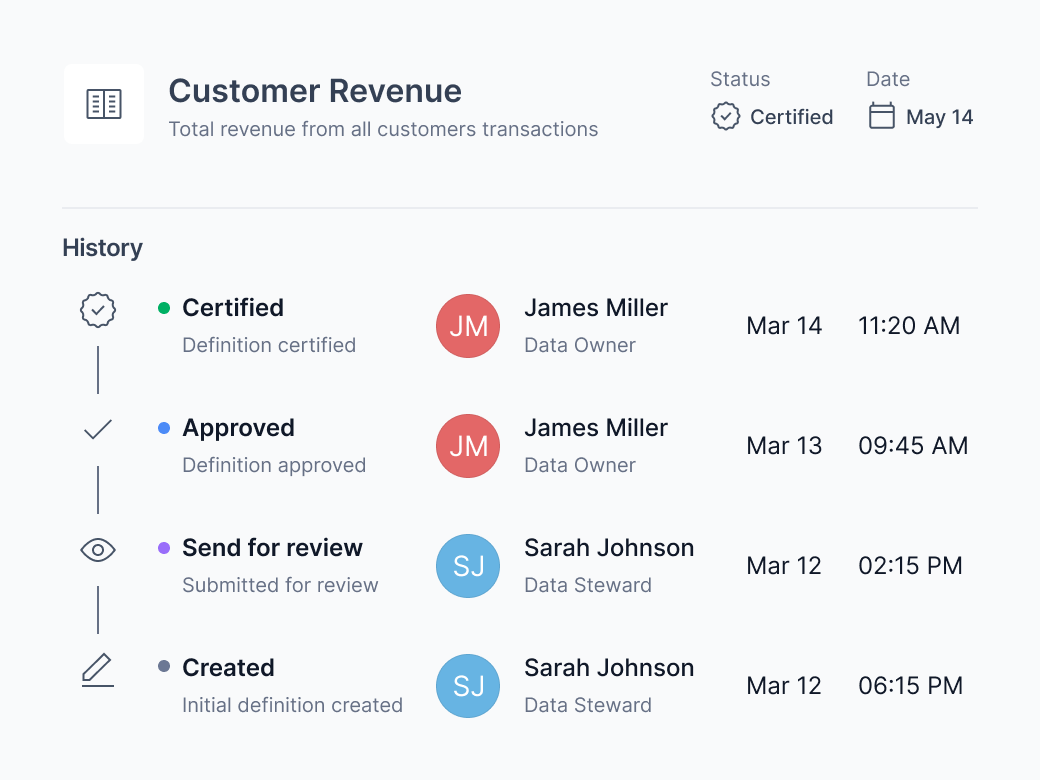Screen dimensions: 1040x780
Task: Click the green dot beside Certified
Action: [x=164, y=308]
